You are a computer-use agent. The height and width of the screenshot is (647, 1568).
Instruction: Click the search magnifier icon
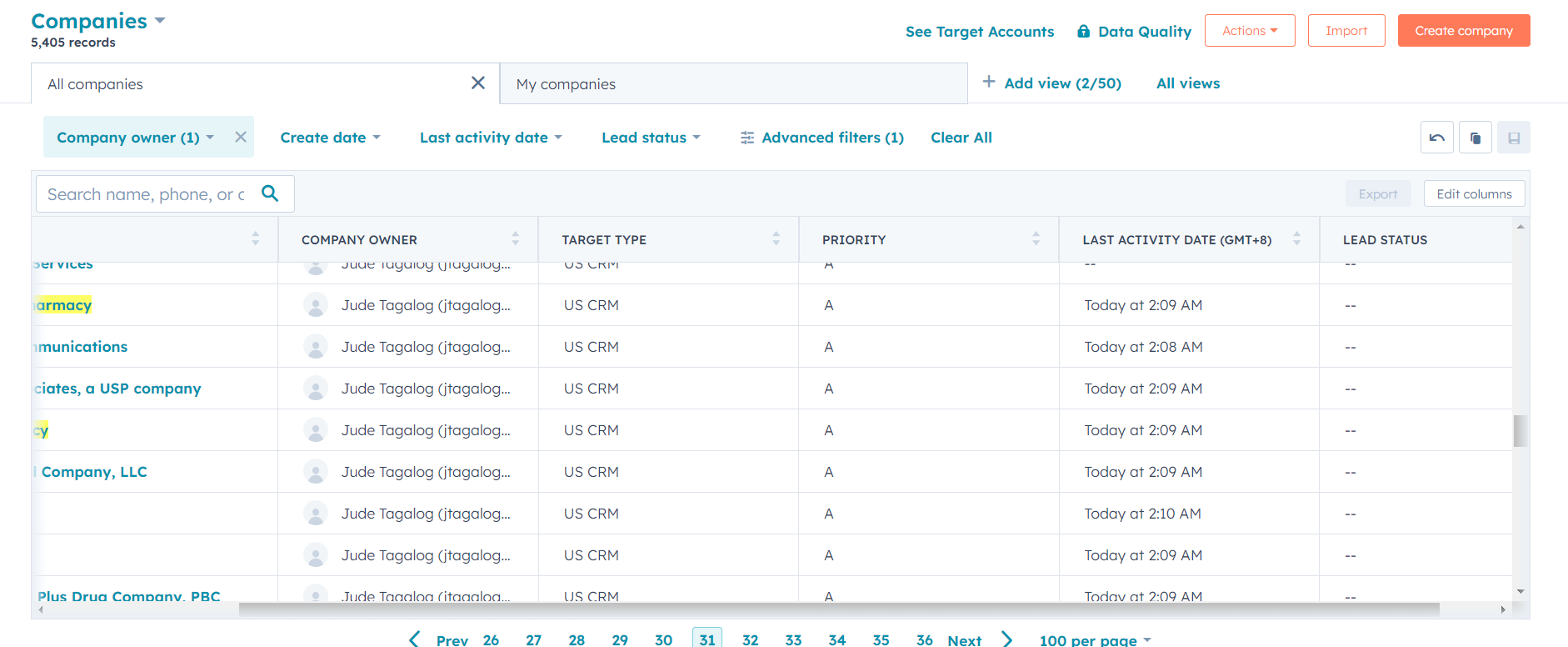coord(270,193)
